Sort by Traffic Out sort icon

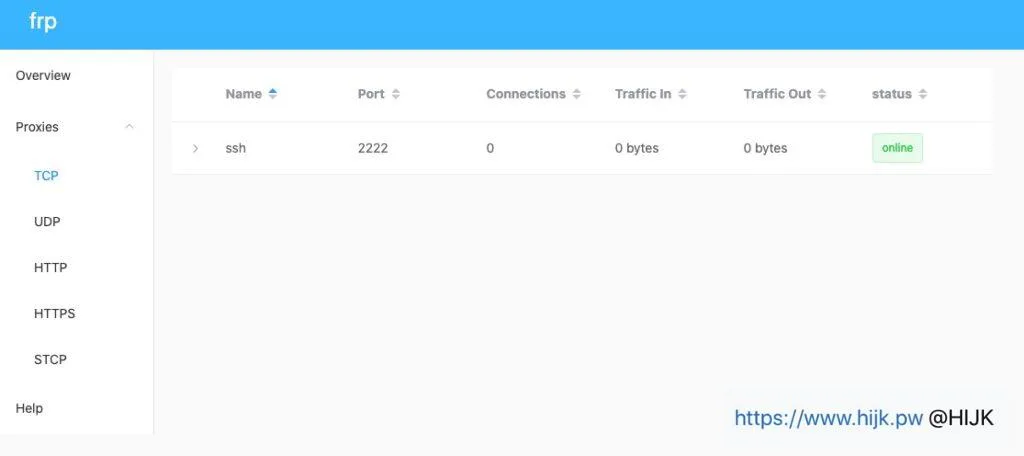(x=822, y=94)
